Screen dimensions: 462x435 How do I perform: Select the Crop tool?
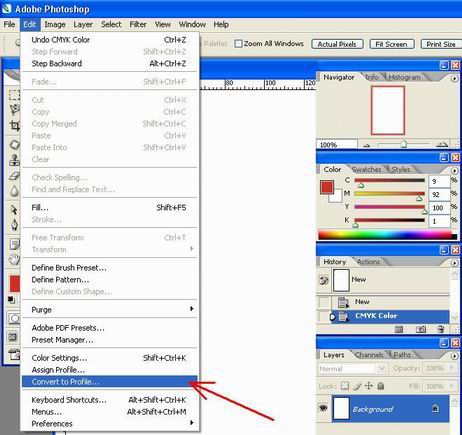pos(14,126)
